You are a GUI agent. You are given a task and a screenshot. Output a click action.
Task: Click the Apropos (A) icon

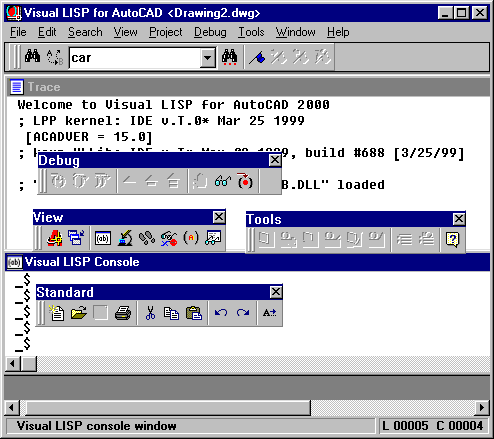point(191,238)
